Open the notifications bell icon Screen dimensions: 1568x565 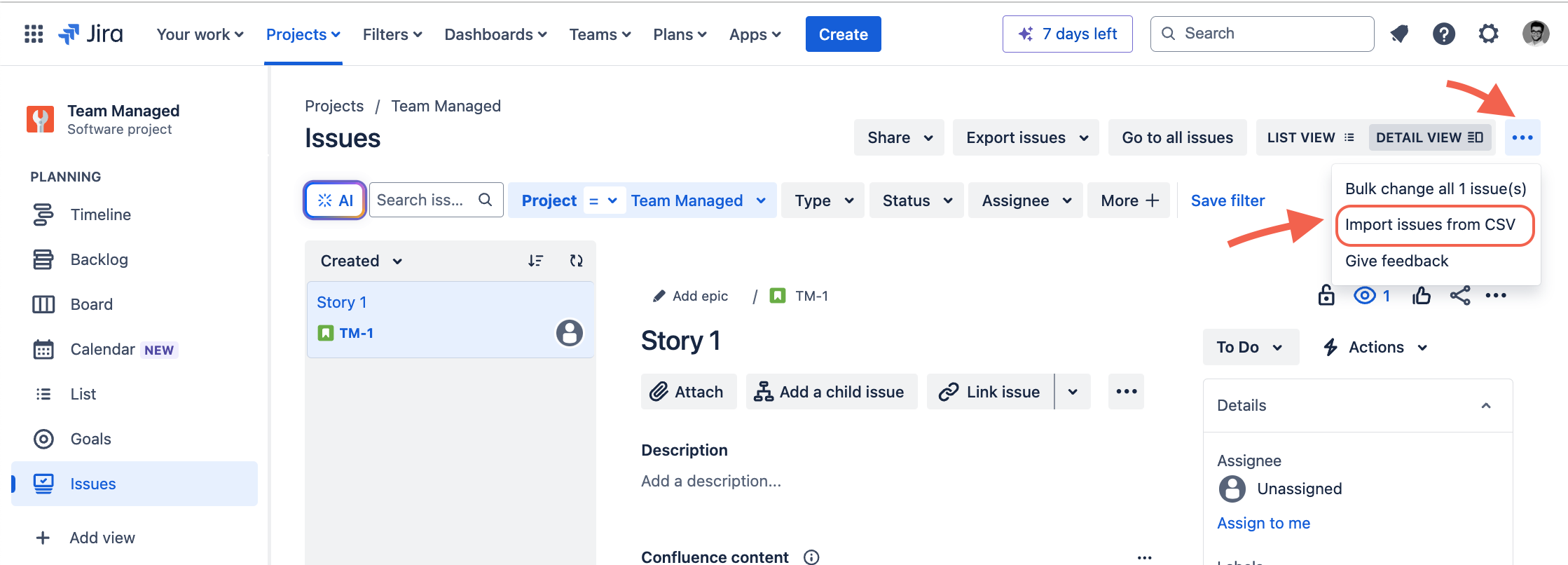click(x=1399, y=34)
